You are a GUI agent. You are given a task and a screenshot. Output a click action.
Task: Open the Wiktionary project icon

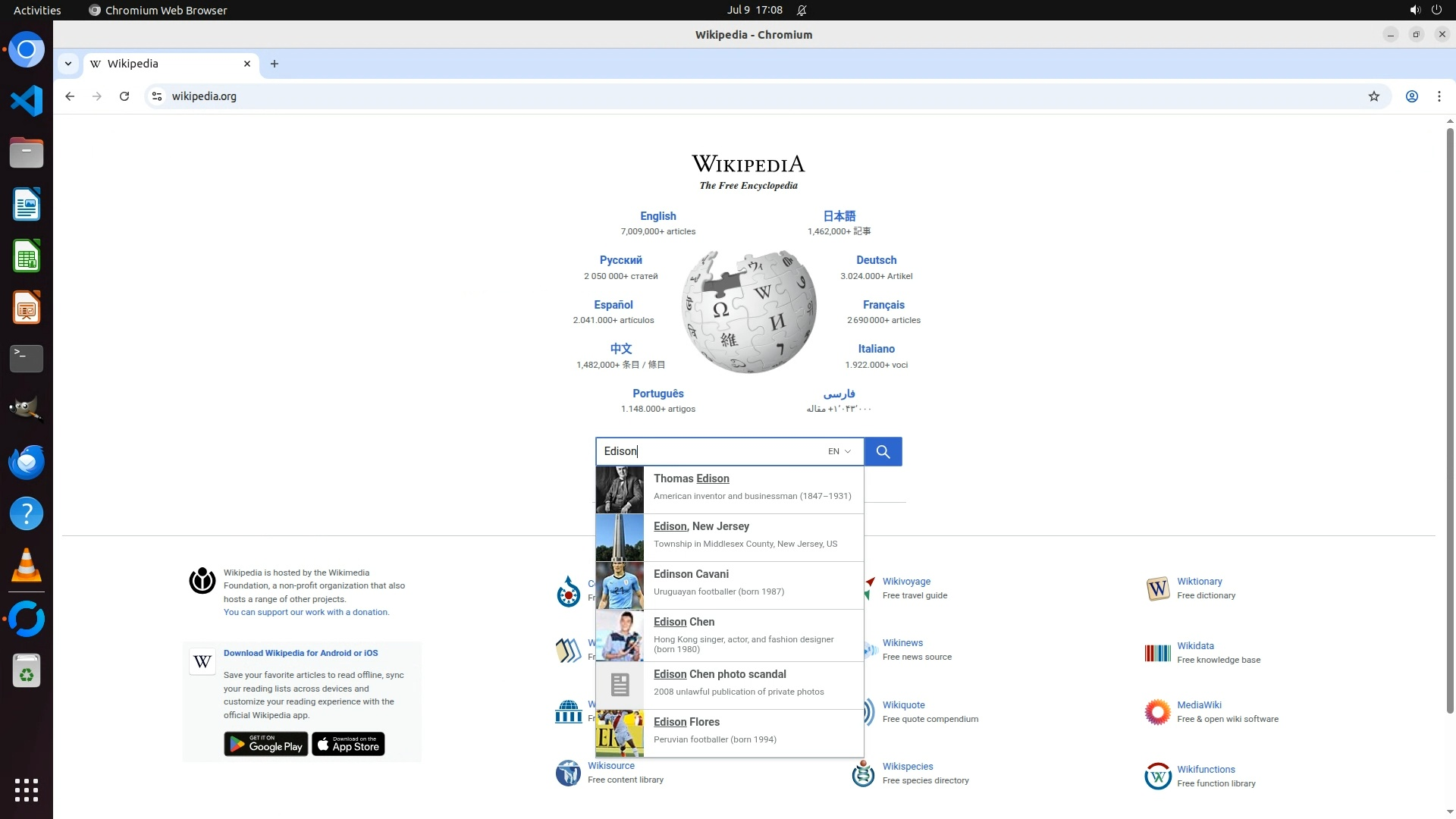1157,588
